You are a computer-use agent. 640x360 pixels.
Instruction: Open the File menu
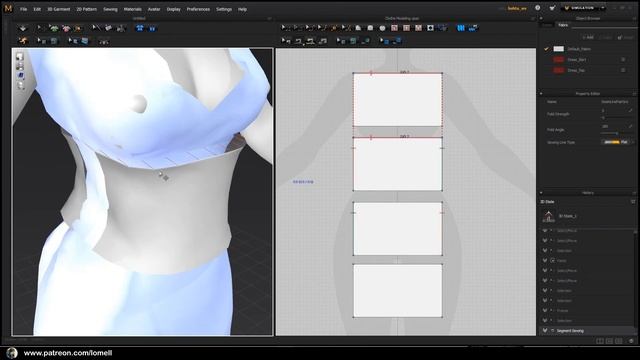tap(24, 9)
